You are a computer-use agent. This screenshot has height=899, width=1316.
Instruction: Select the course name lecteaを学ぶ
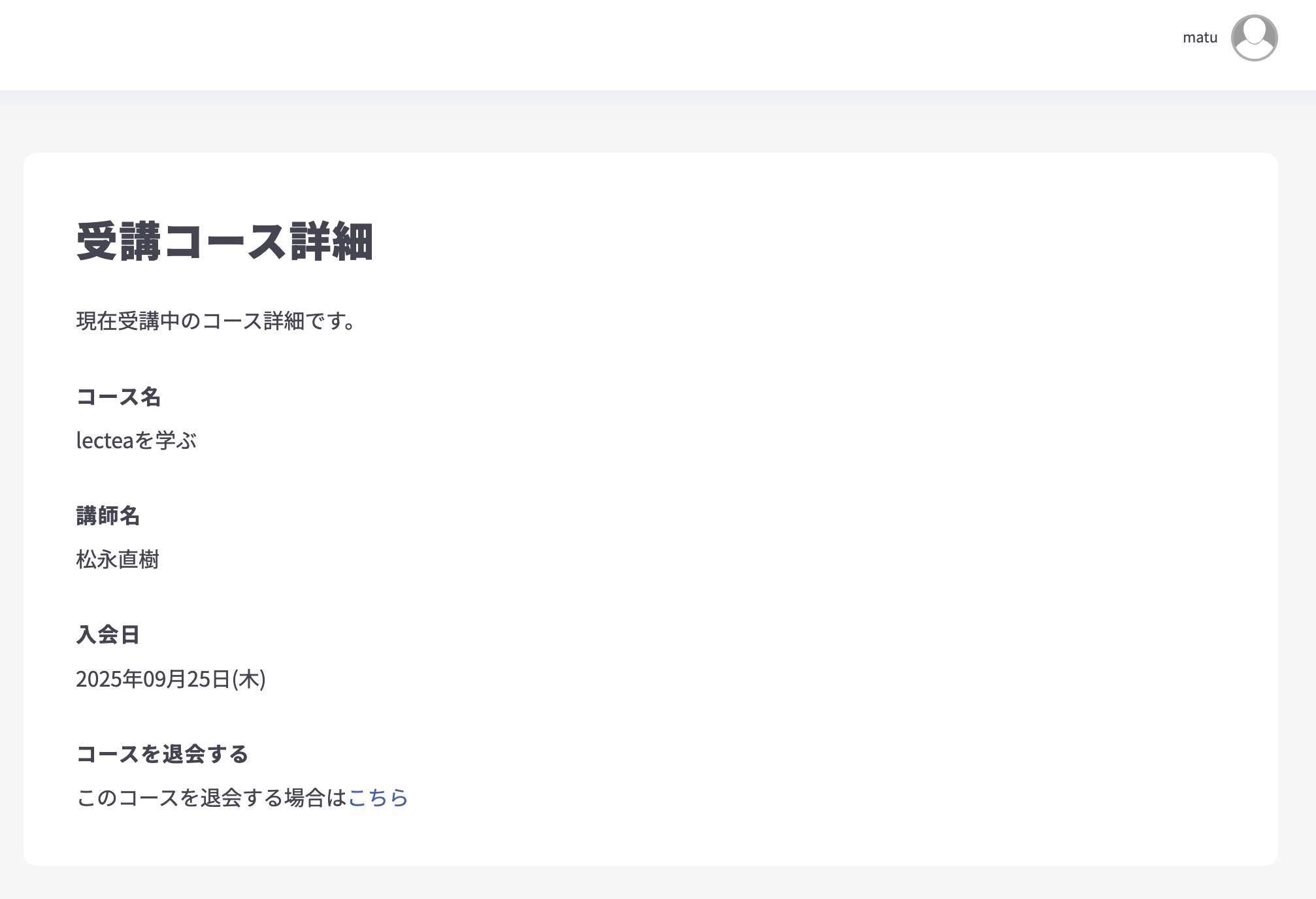tap(139, 440)
